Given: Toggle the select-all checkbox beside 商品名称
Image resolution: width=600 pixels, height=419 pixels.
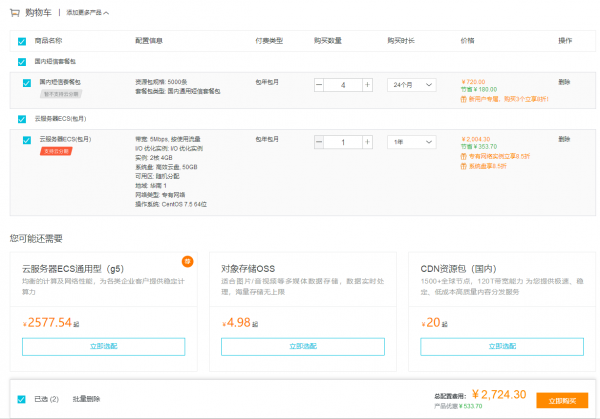Looking at the screenshot, I should coord(22,41).
